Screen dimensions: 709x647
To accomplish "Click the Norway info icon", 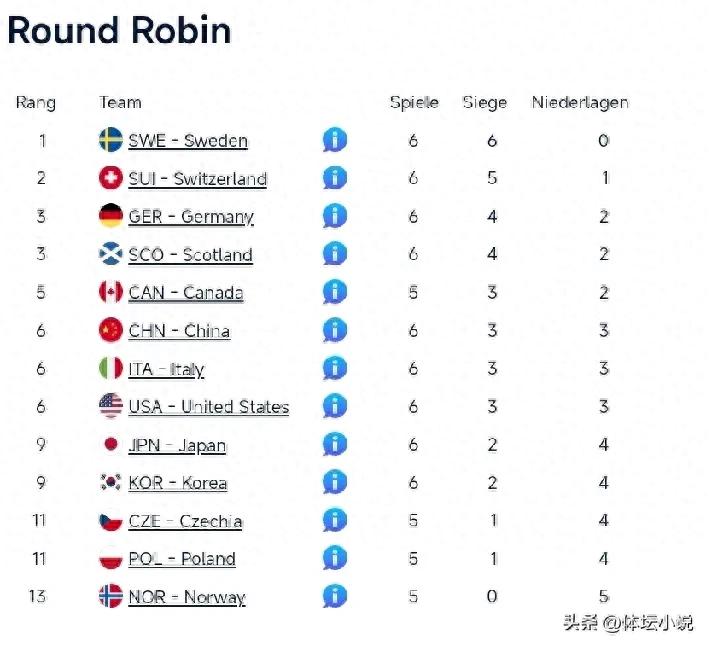I will point(335,596).
